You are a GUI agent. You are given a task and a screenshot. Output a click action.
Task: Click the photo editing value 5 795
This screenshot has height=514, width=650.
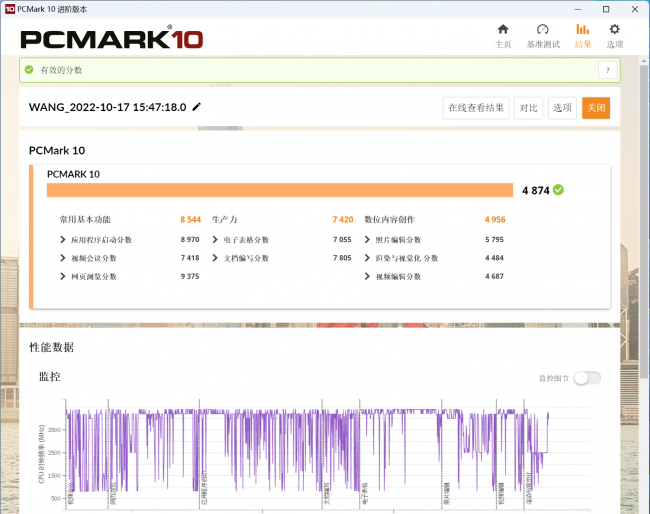(x=494, y=240)
